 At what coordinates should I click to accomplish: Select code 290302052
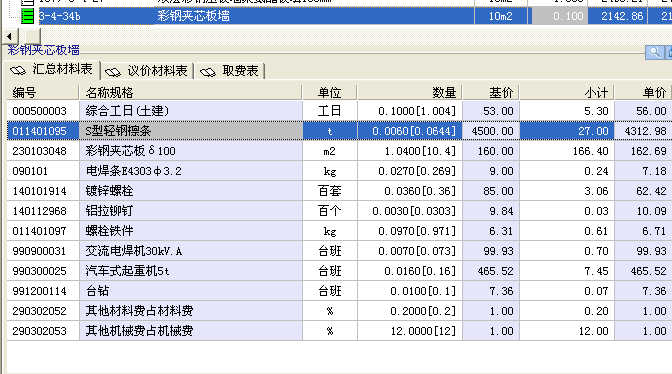coord(43,311)
